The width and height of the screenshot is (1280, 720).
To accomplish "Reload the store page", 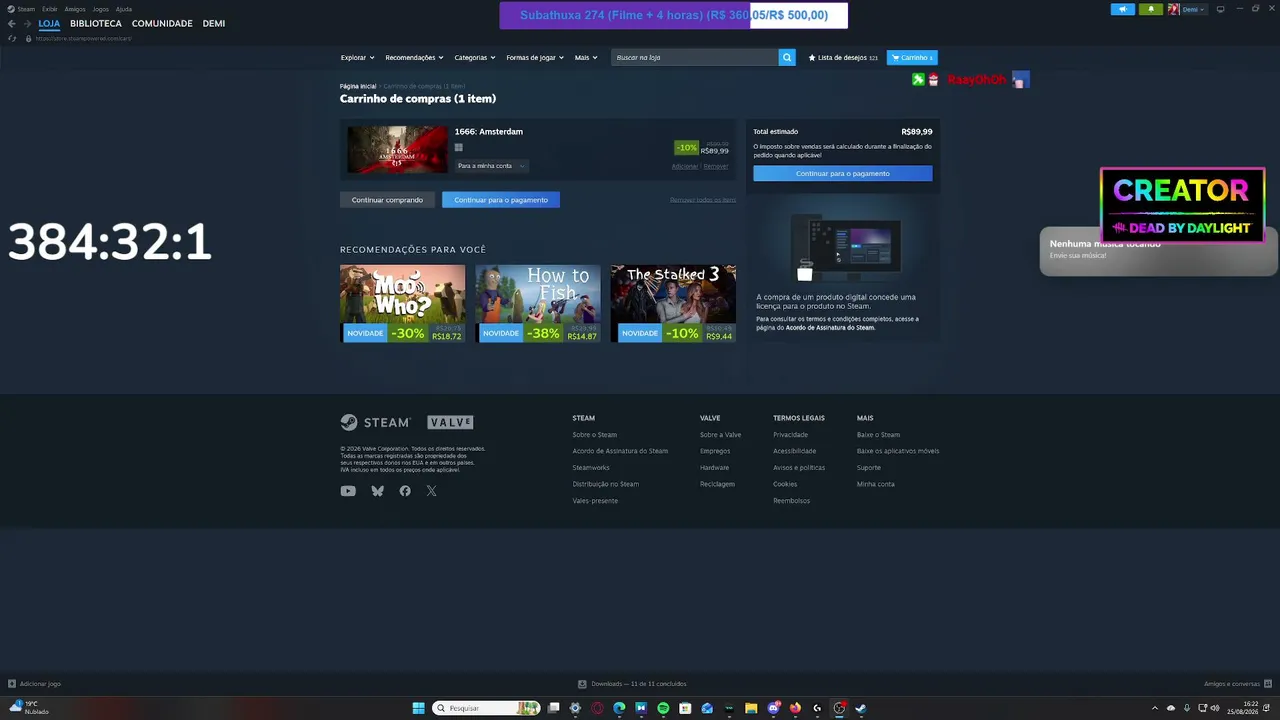I will [x=12, y=38].
